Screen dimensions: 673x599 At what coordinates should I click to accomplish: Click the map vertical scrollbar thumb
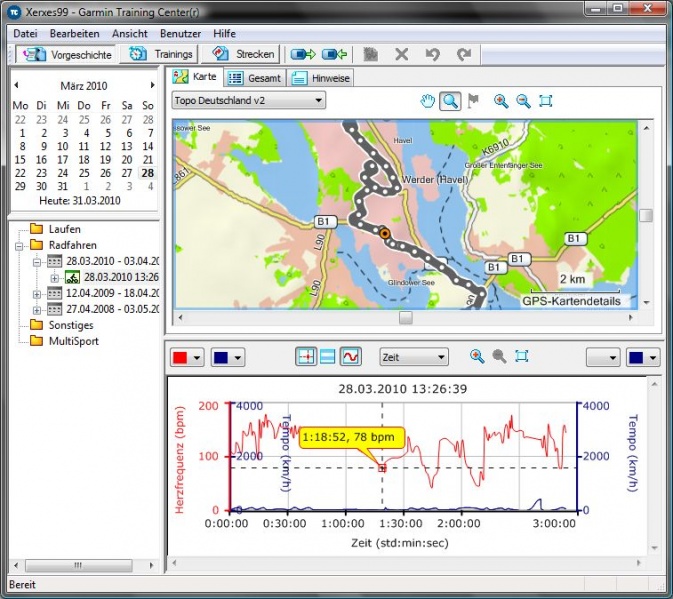click(x=646, y=215)
